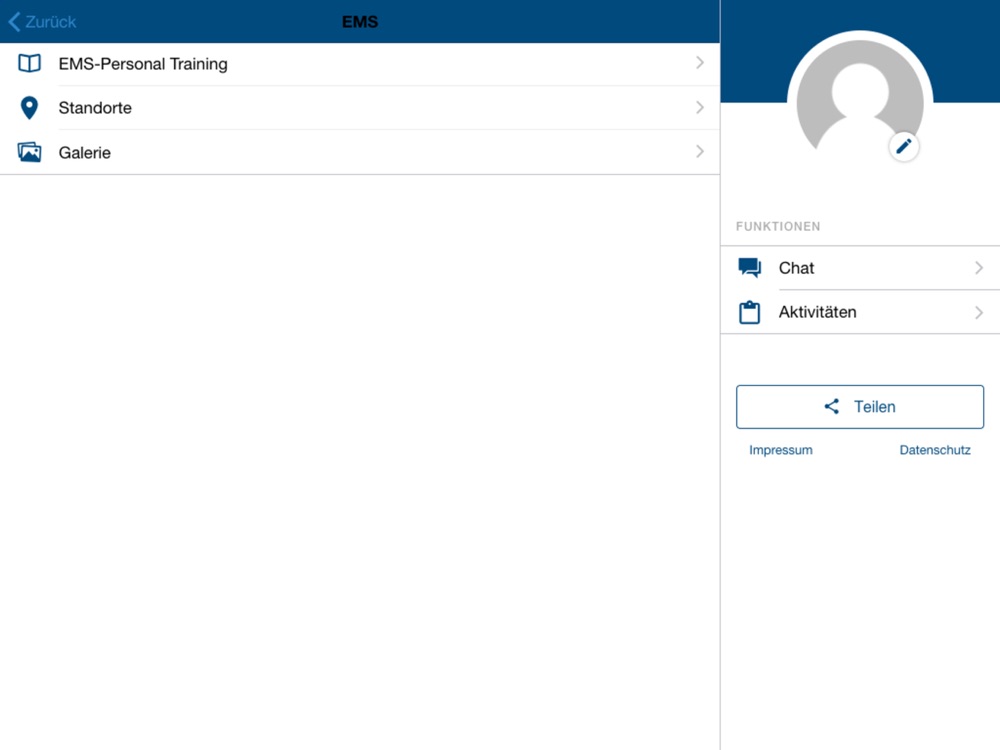The width and height of the screenshot is (1000, 750).
Task: Click the location pin icon beside Standorte
Action: [x=29, y=108]
